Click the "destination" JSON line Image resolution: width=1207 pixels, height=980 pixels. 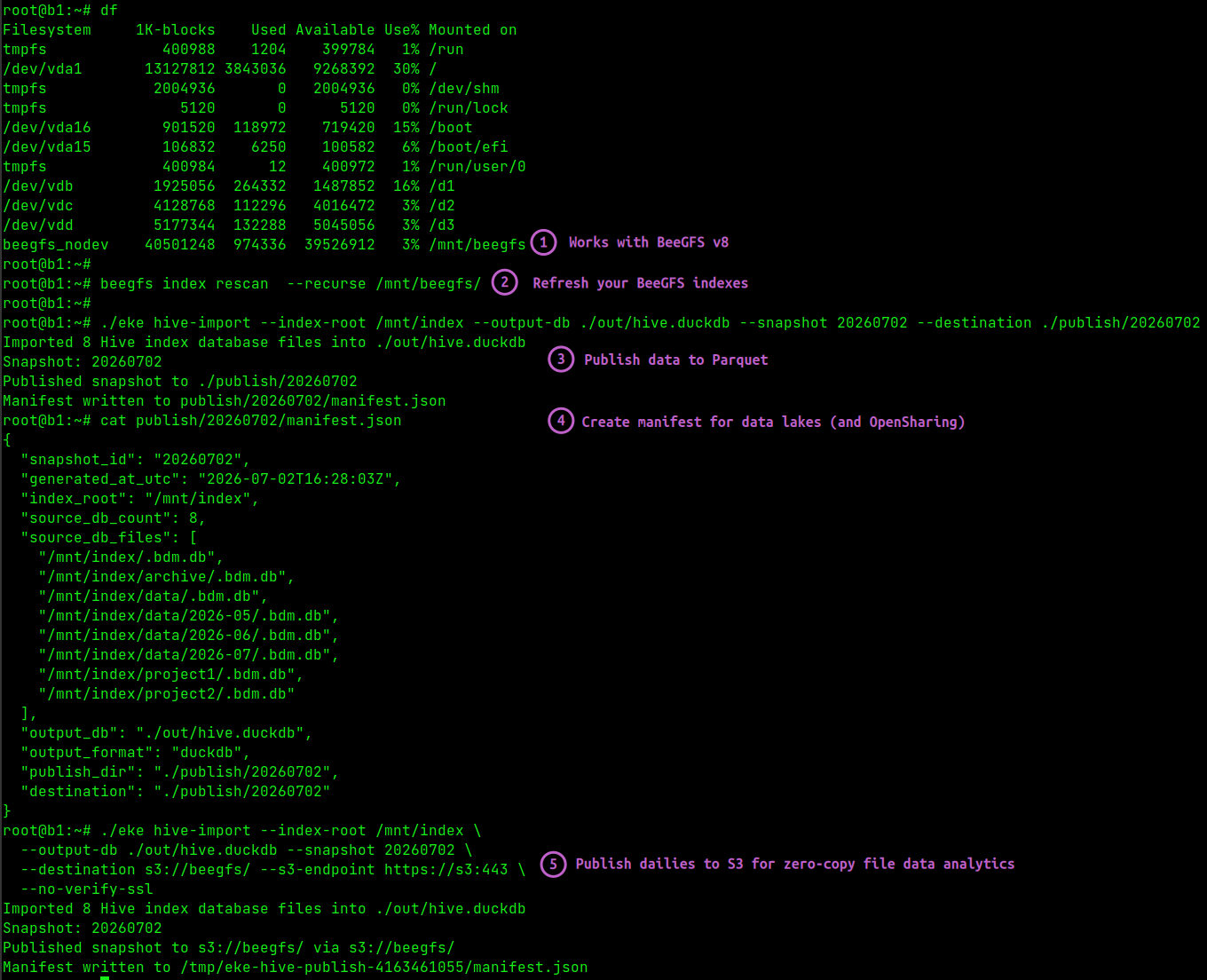176,792
